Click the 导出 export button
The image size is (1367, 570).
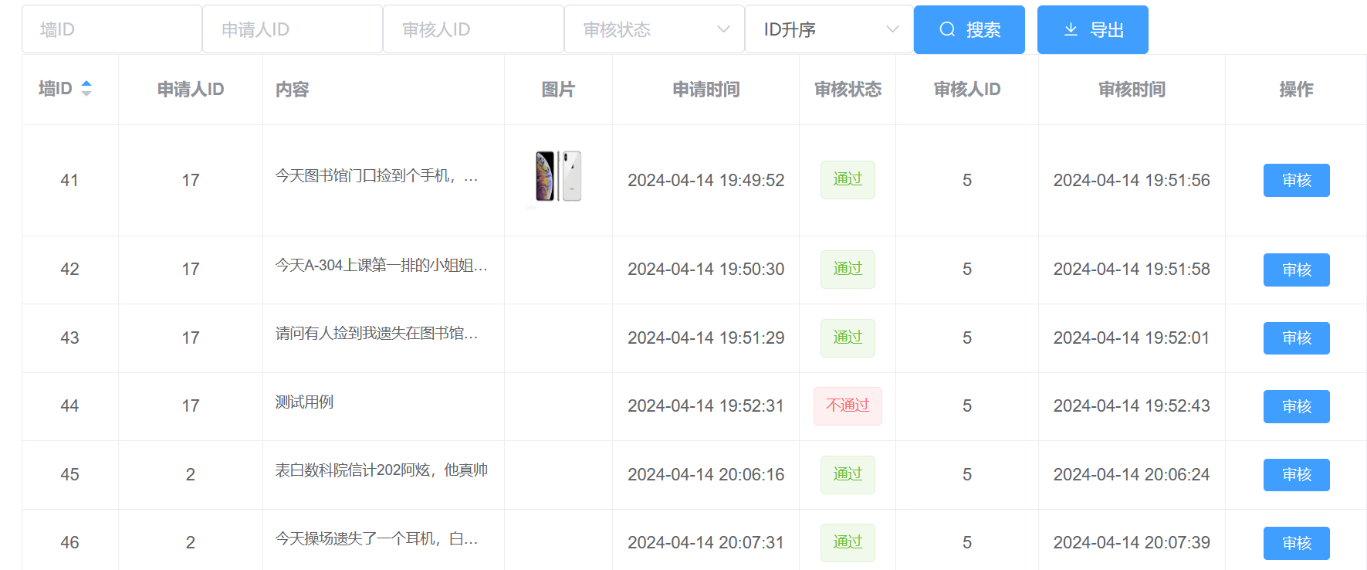coord(1093,30)
